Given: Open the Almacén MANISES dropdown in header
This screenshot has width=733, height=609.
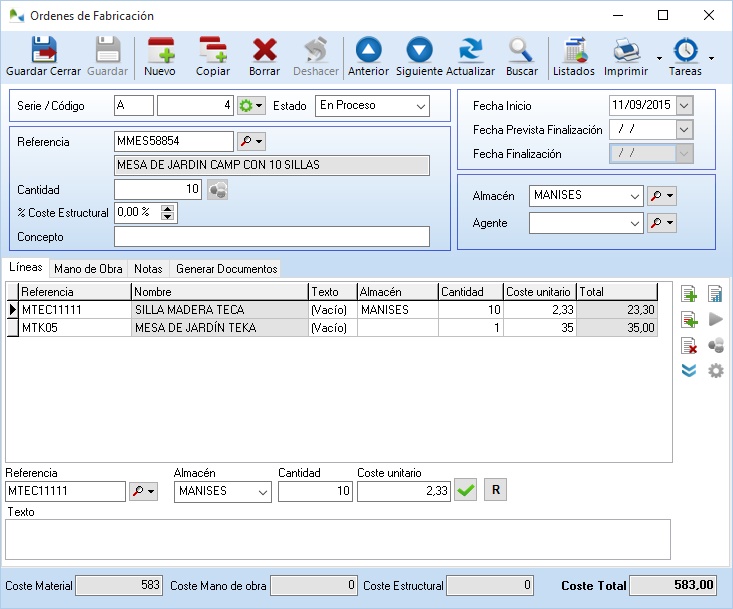Looking at the screenshot, I should click(635, 197).
